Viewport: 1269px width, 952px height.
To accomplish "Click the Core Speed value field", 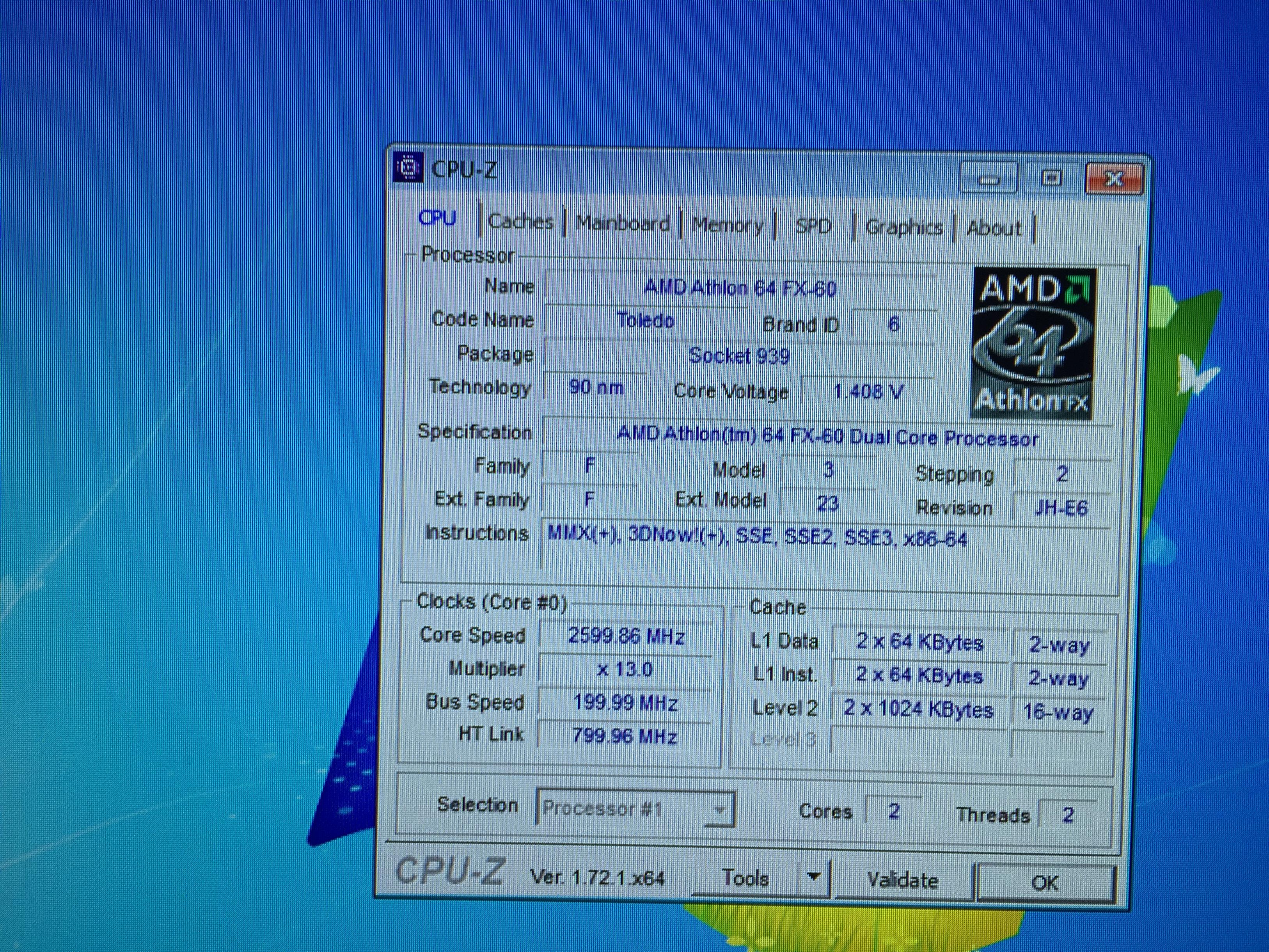I will click(626, 636).
